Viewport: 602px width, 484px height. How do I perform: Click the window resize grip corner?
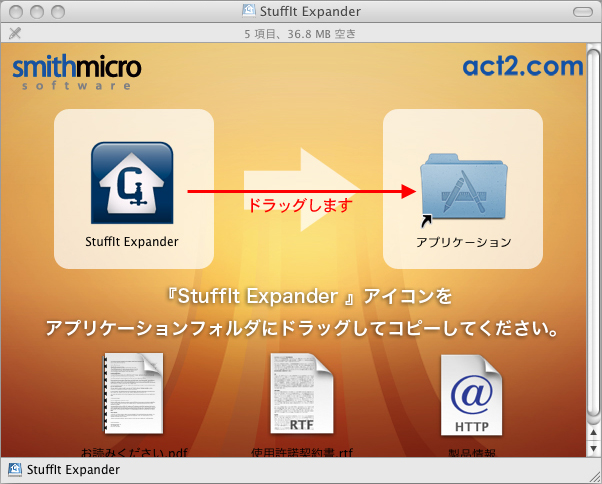(594, 476)
